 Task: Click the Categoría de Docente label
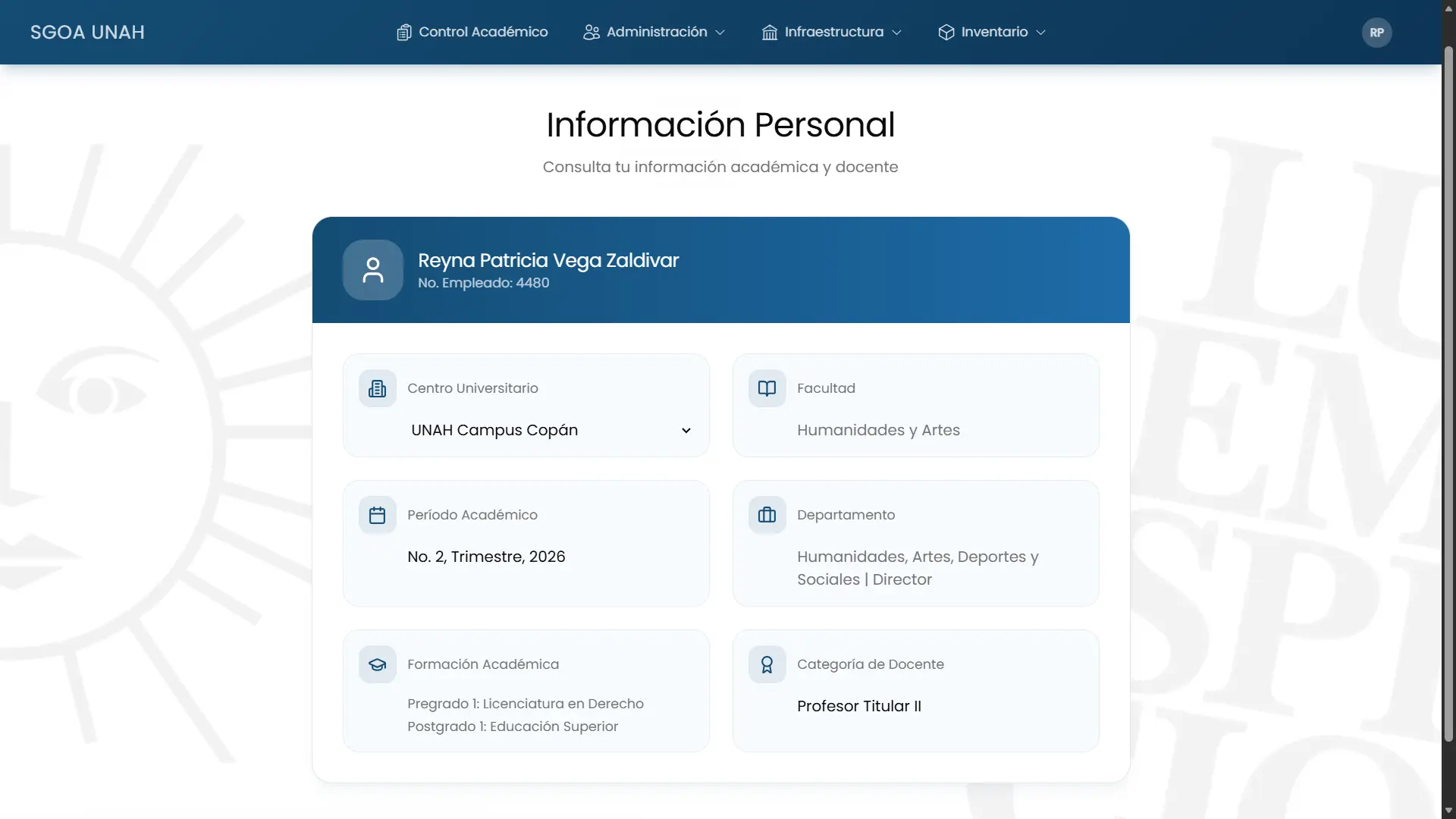[x=871, y=664]
